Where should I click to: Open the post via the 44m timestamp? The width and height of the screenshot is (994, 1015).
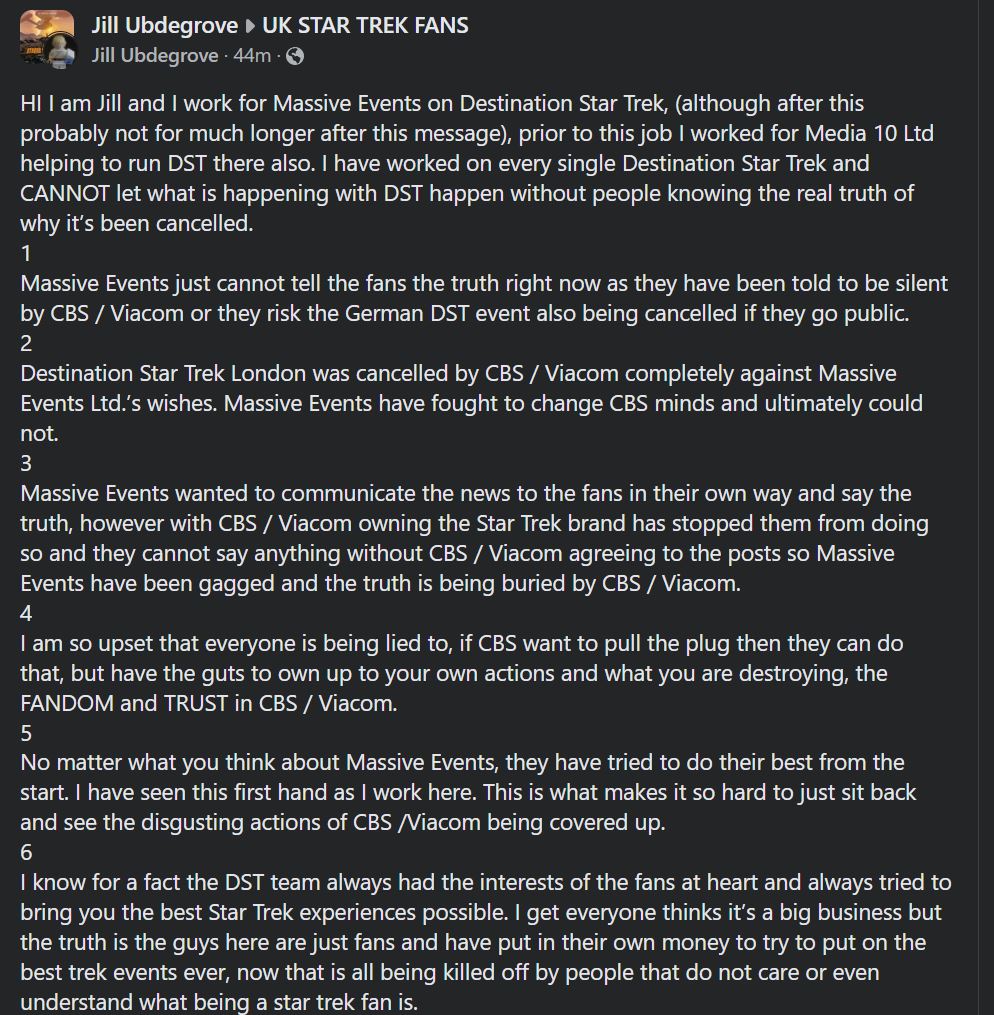click(x=252, y=56)
